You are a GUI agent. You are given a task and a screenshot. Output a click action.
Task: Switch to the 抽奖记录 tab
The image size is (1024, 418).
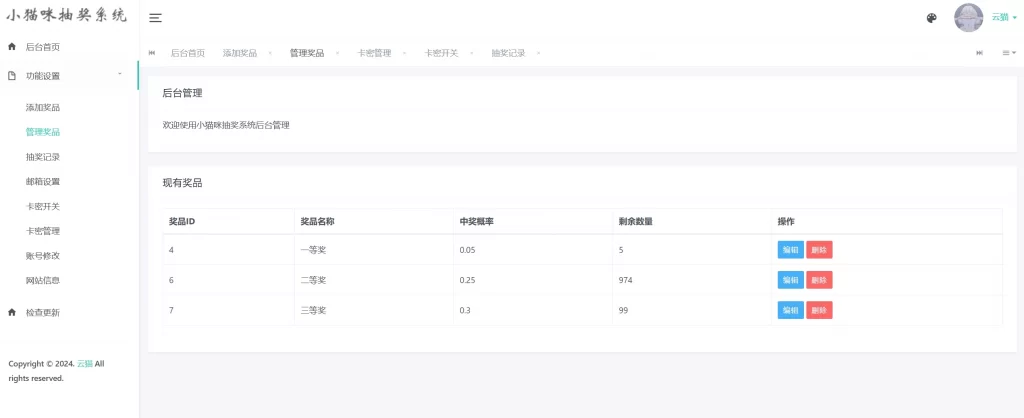pyautogui.click(x=509, y=54)
